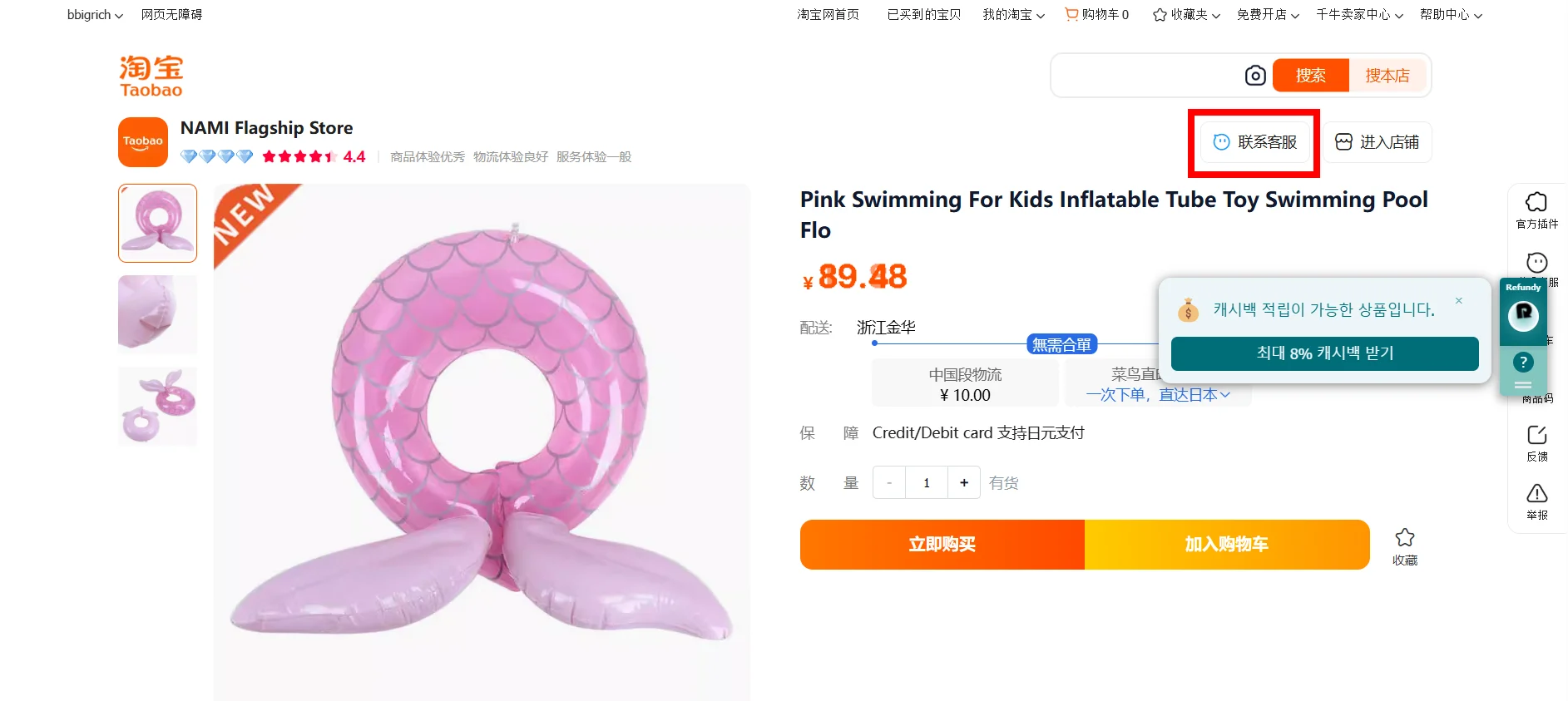The width and height of the screenshot is (1568, 701).
Task: Click the 立即购买 buy now button
Action: point(942,545)
